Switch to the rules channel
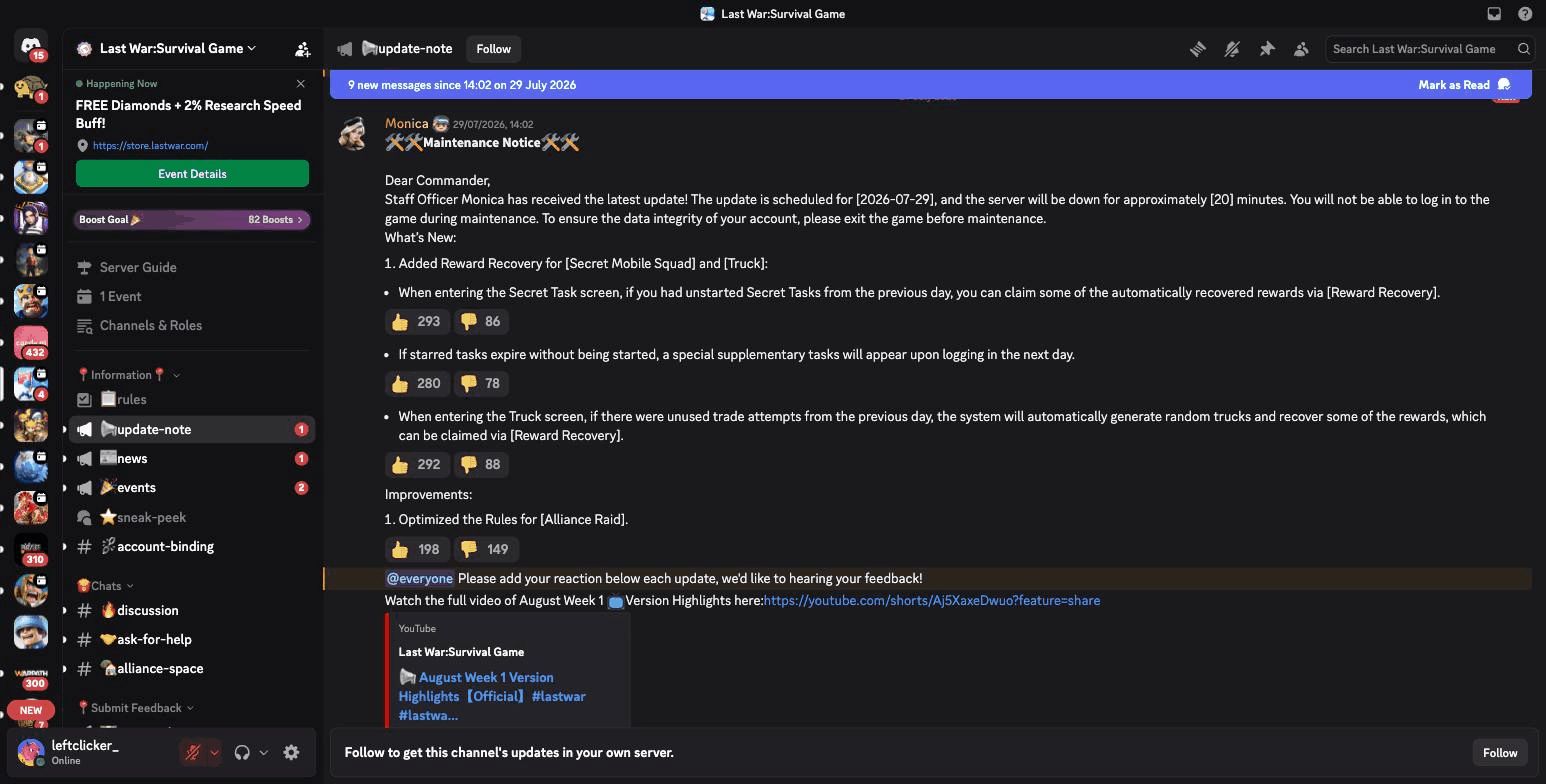This screenshot has width=1546, height=784. (x=192, y=400)
